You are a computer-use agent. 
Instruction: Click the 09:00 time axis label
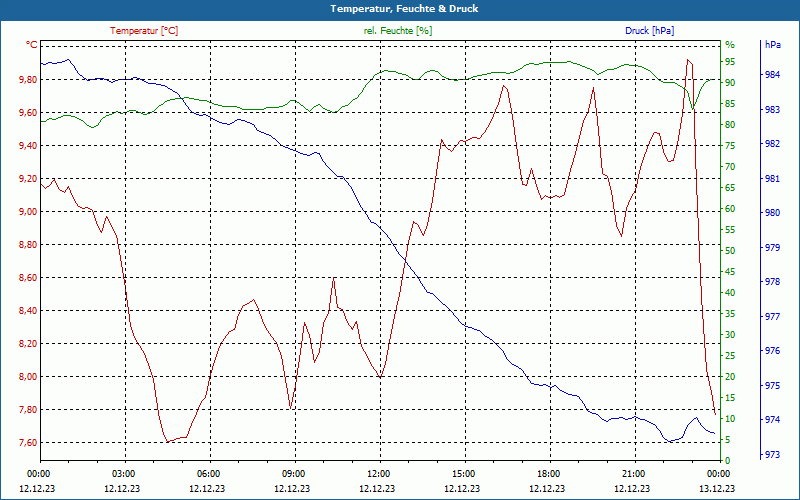[293, 473]
